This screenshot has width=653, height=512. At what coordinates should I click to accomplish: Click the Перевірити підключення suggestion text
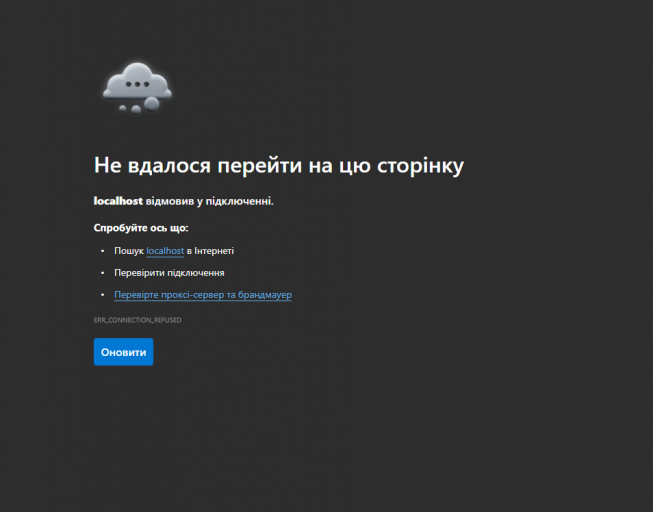(x=169, y=273)
